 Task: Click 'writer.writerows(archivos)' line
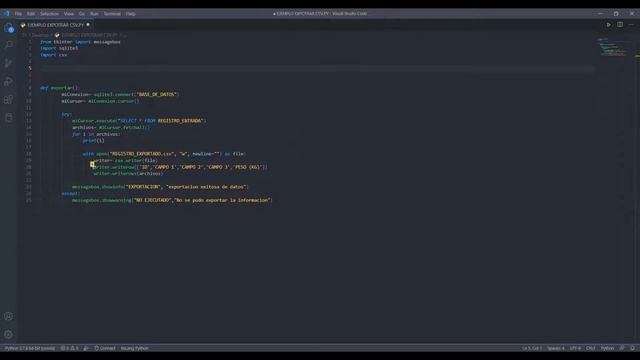click(128, 173)
